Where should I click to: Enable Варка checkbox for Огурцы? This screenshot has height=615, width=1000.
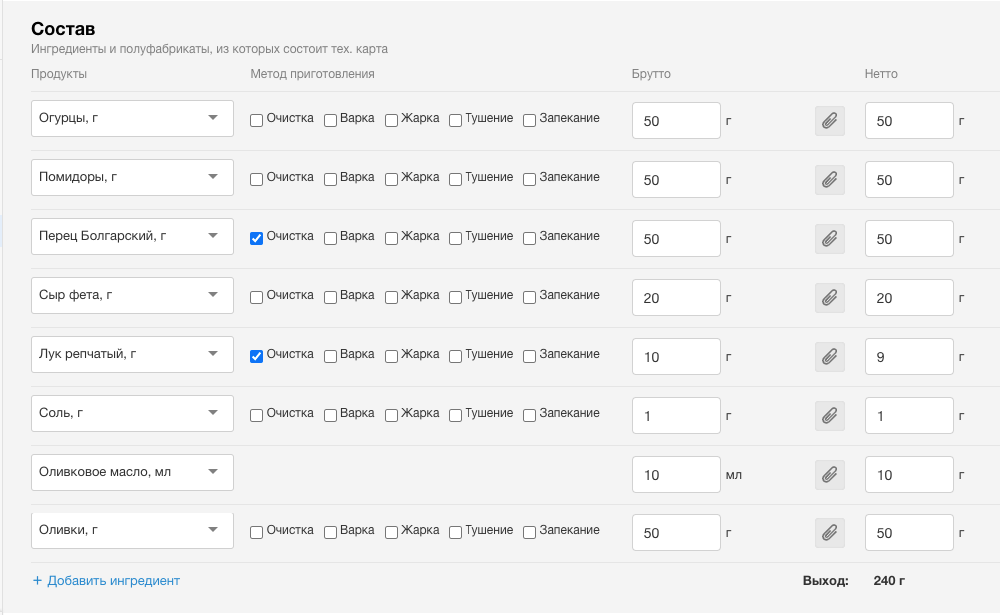[x=331, y=120]
